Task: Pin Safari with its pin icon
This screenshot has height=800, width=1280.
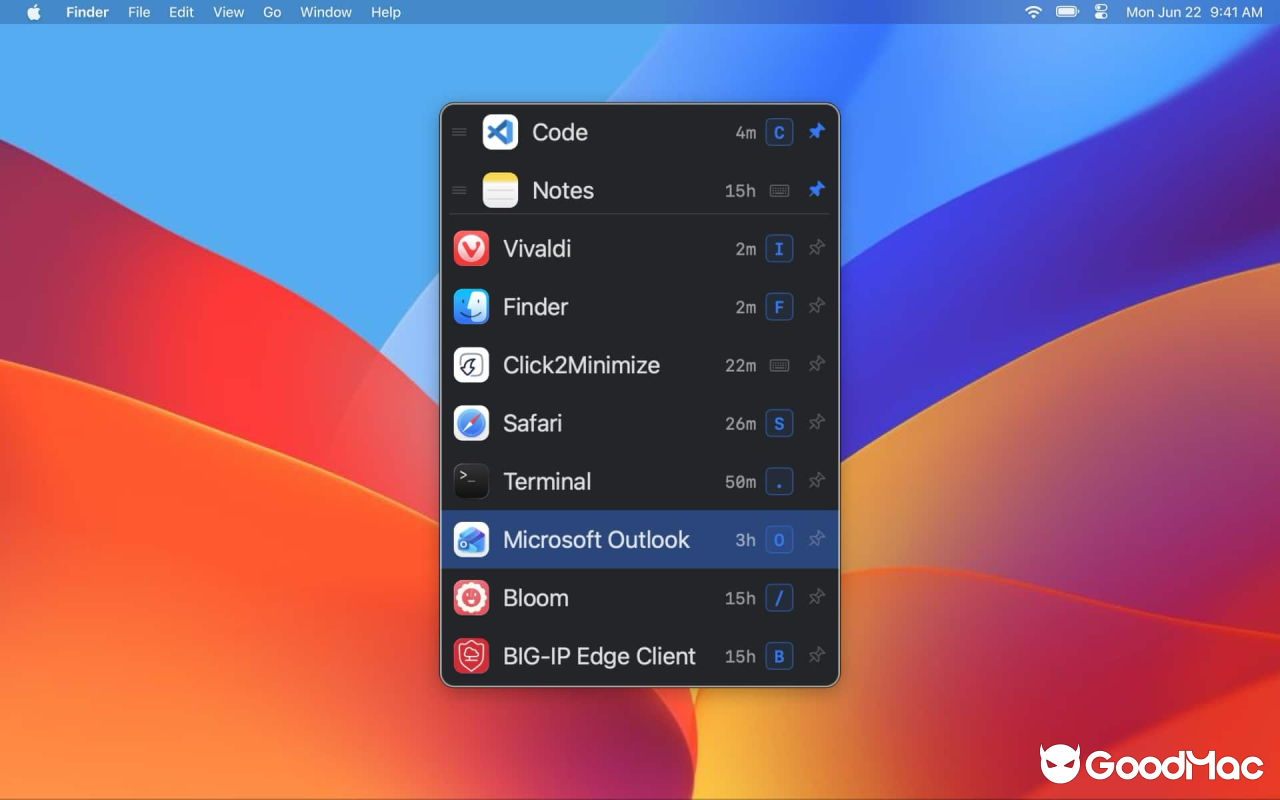Action: point(817,422)
